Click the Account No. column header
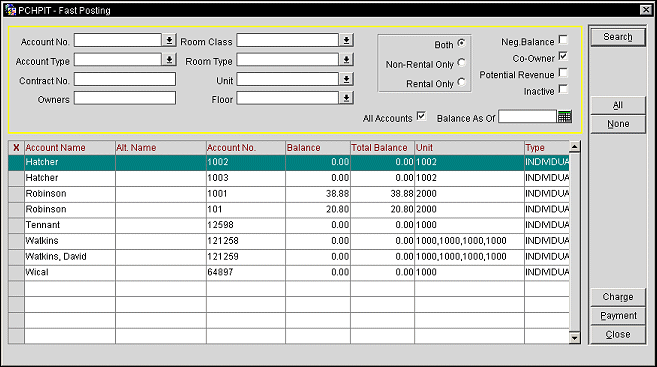Screen dimensions: 657x367 click(x=246, y=147)
